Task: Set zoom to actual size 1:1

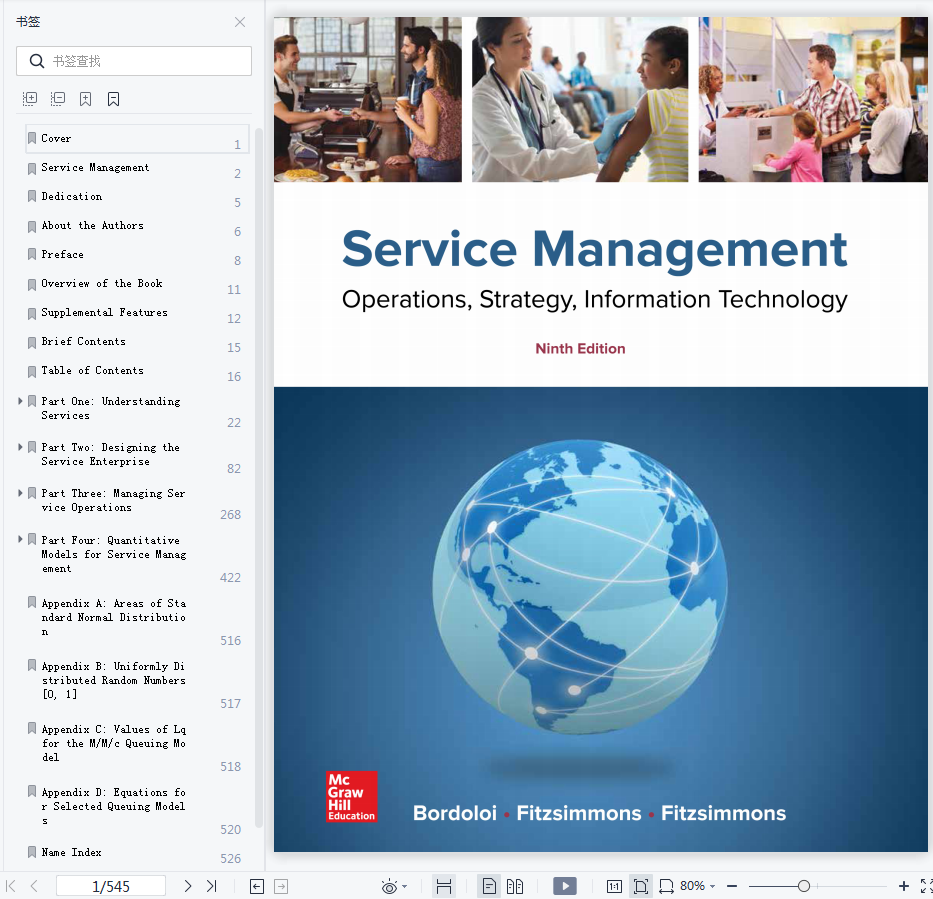Action: (x=614, y=887)
